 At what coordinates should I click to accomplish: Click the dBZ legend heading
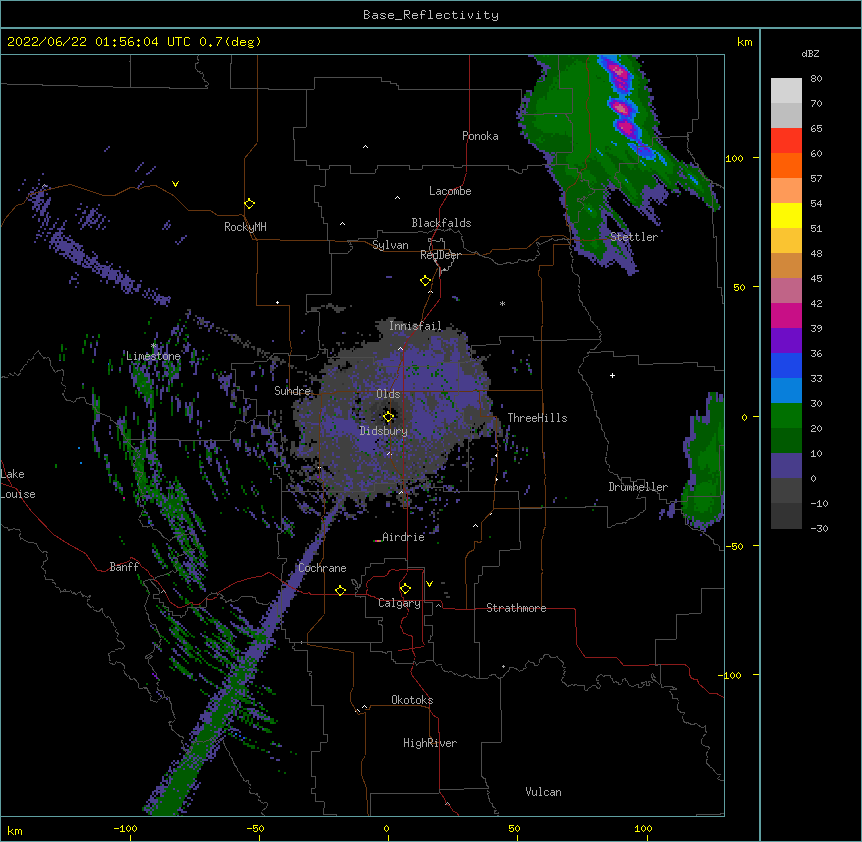click(810, 54)
